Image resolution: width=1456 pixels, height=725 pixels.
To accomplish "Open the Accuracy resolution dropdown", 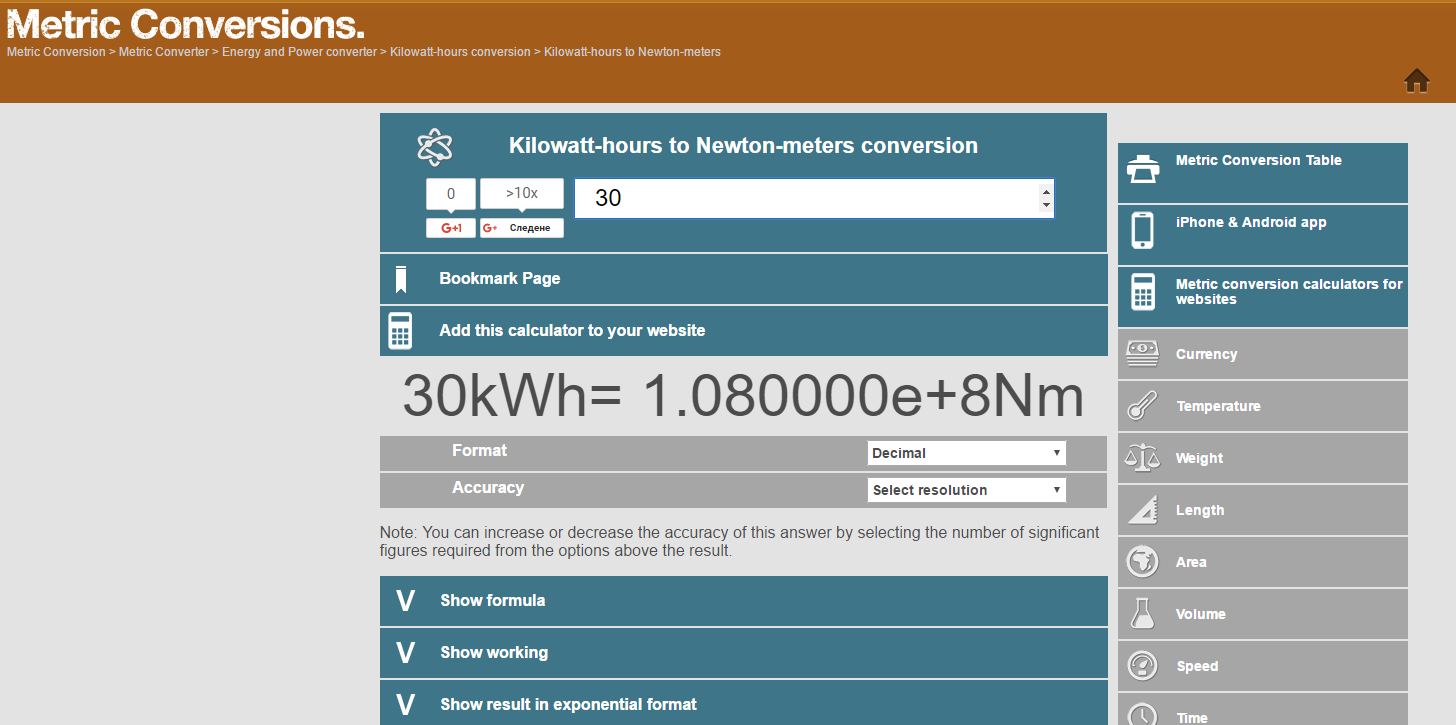I will (966, 489).
